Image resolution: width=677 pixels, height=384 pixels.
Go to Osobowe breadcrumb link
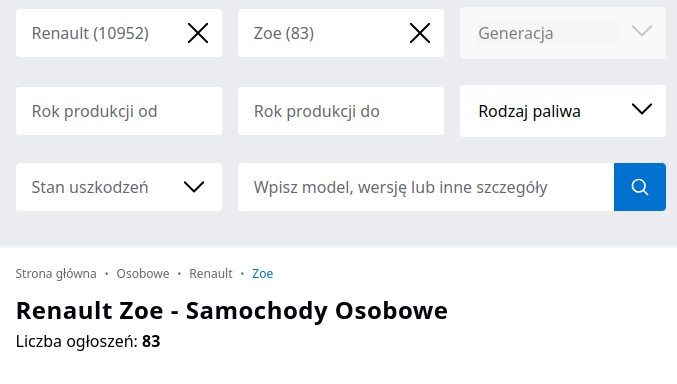coord(143,274)
